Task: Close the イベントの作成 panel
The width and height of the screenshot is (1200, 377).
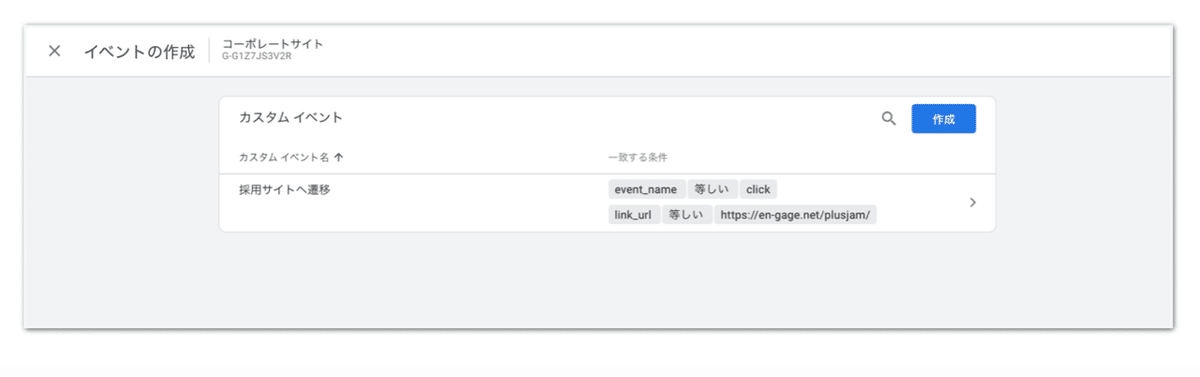Action: [x=55, y=51]
